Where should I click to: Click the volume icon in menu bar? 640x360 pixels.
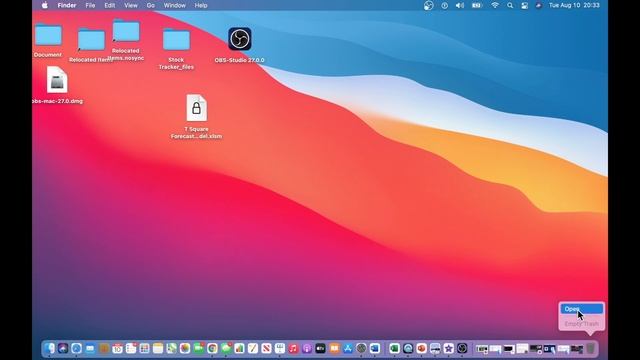[460, 5]
